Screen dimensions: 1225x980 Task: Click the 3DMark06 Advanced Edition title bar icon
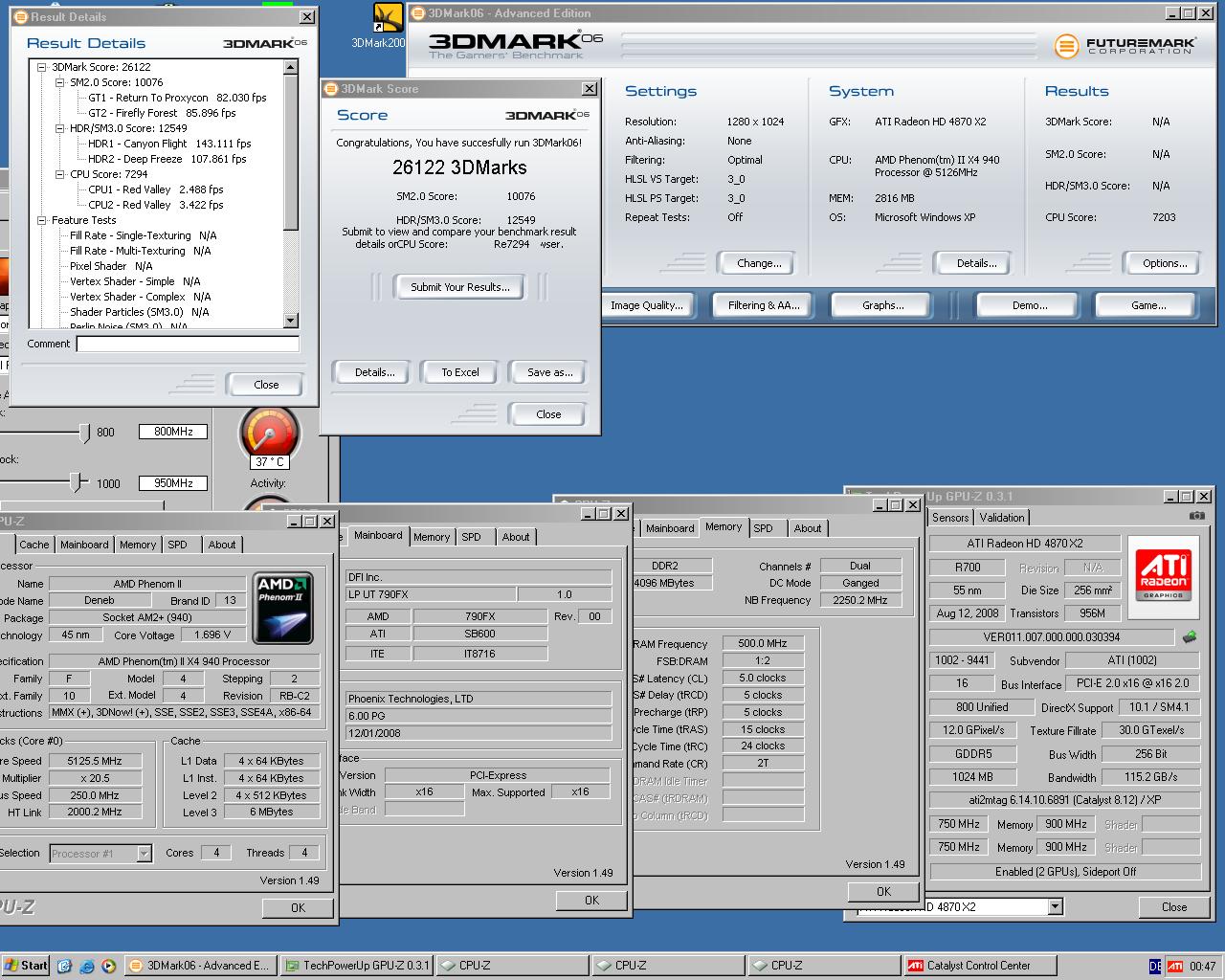tap(418, 13)
